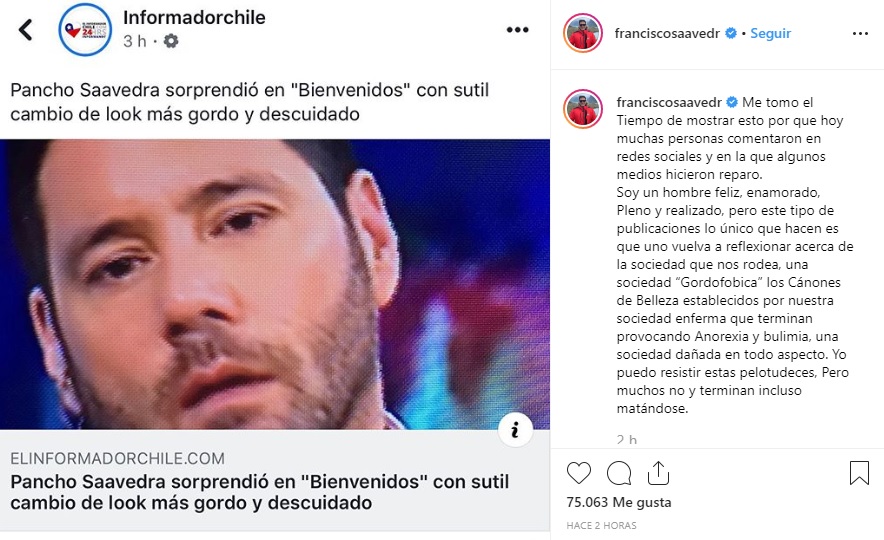Go back using the left arrow icon
This screenshot has height=540, width=884.
pyautogui.click(x=25, y=30)
